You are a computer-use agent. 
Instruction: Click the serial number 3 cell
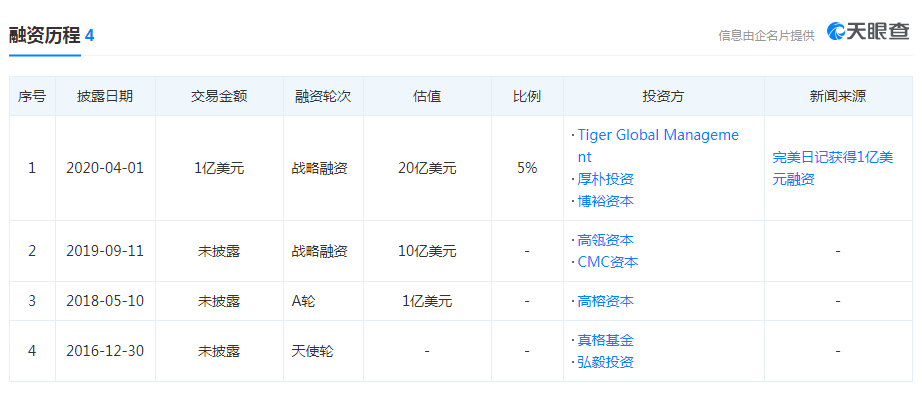(32, 301)
